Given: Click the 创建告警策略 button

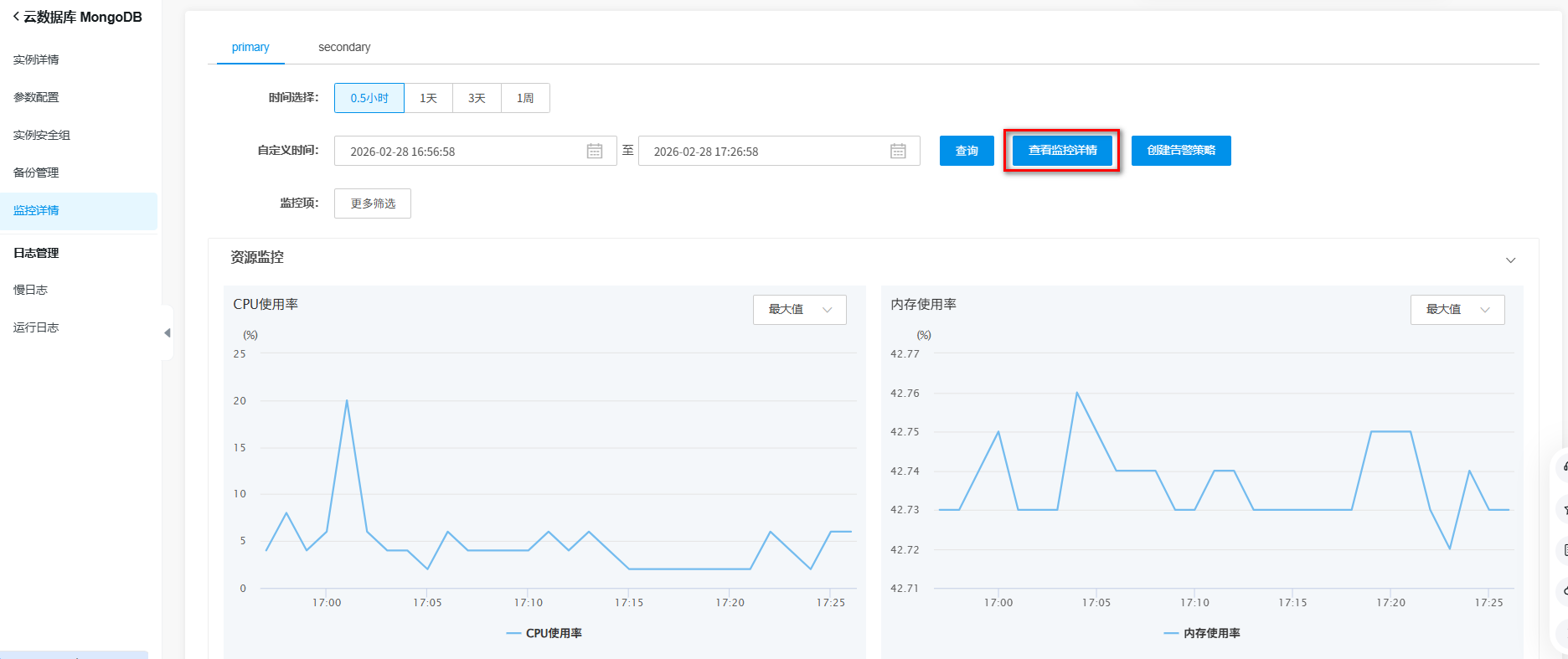Looking at the screenshot, I should point(1180,151).
